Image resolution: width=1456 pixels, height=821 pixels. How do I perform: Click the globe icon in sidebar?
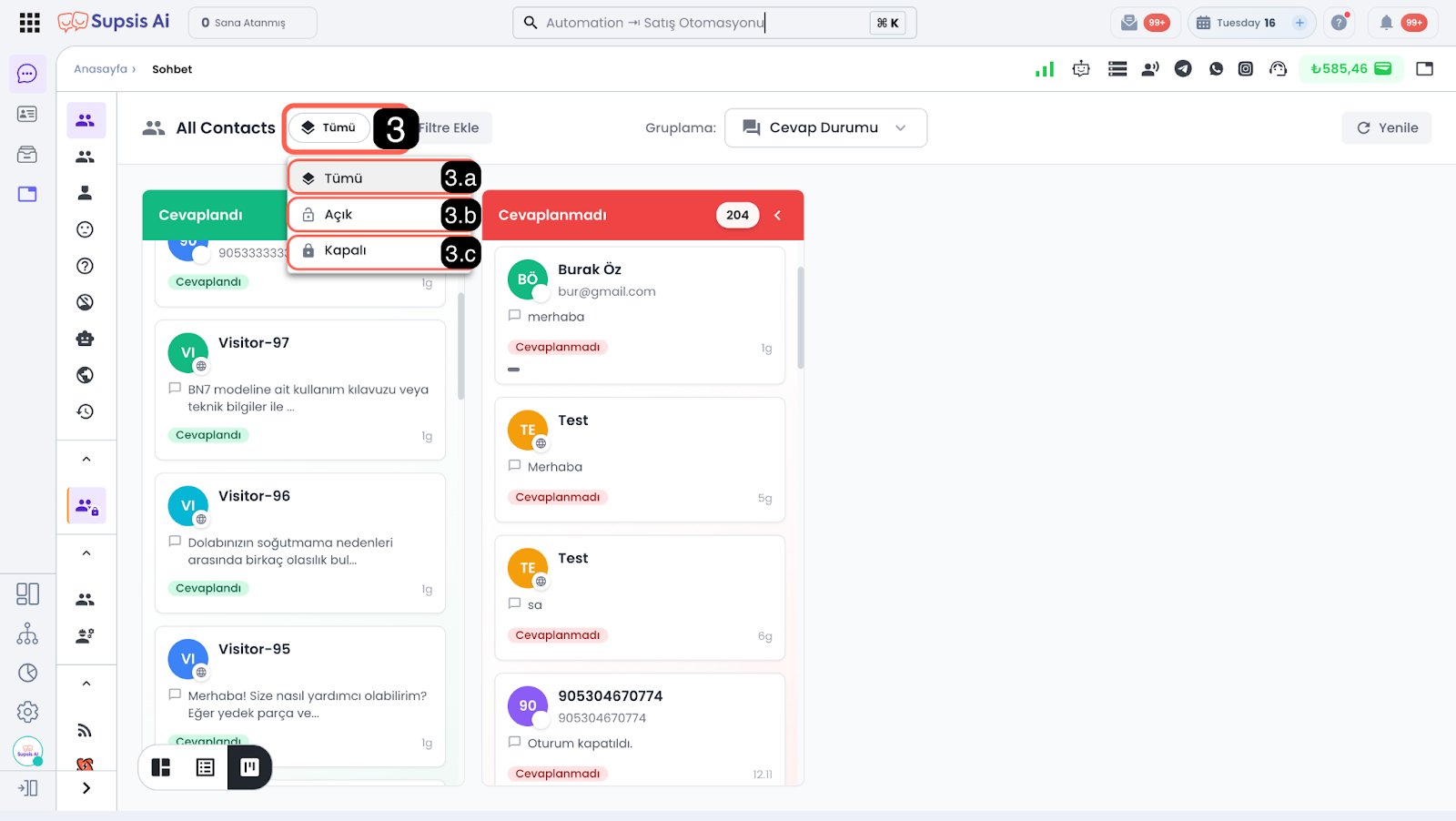pyautogui.click(x=86, y=375)
